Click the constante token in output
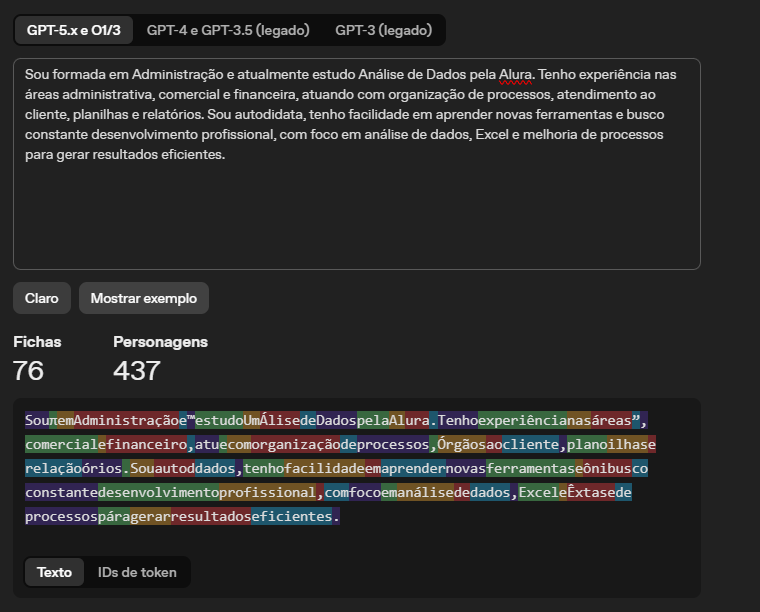The height and width of the screenshot is (612, 760). click(x=62, y=492)
